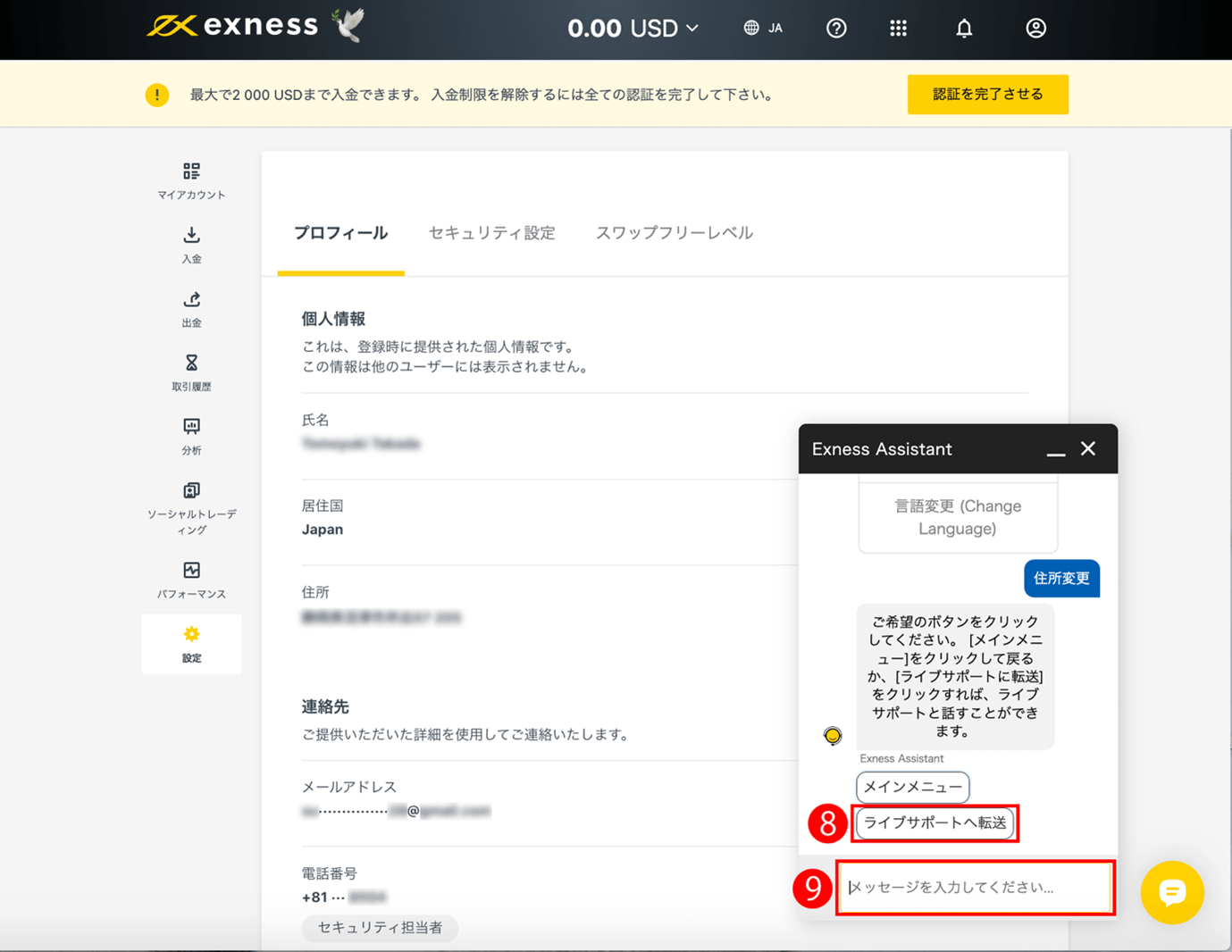
Task: Open 取引履歴 in sidebar
Action: (191, 373)
